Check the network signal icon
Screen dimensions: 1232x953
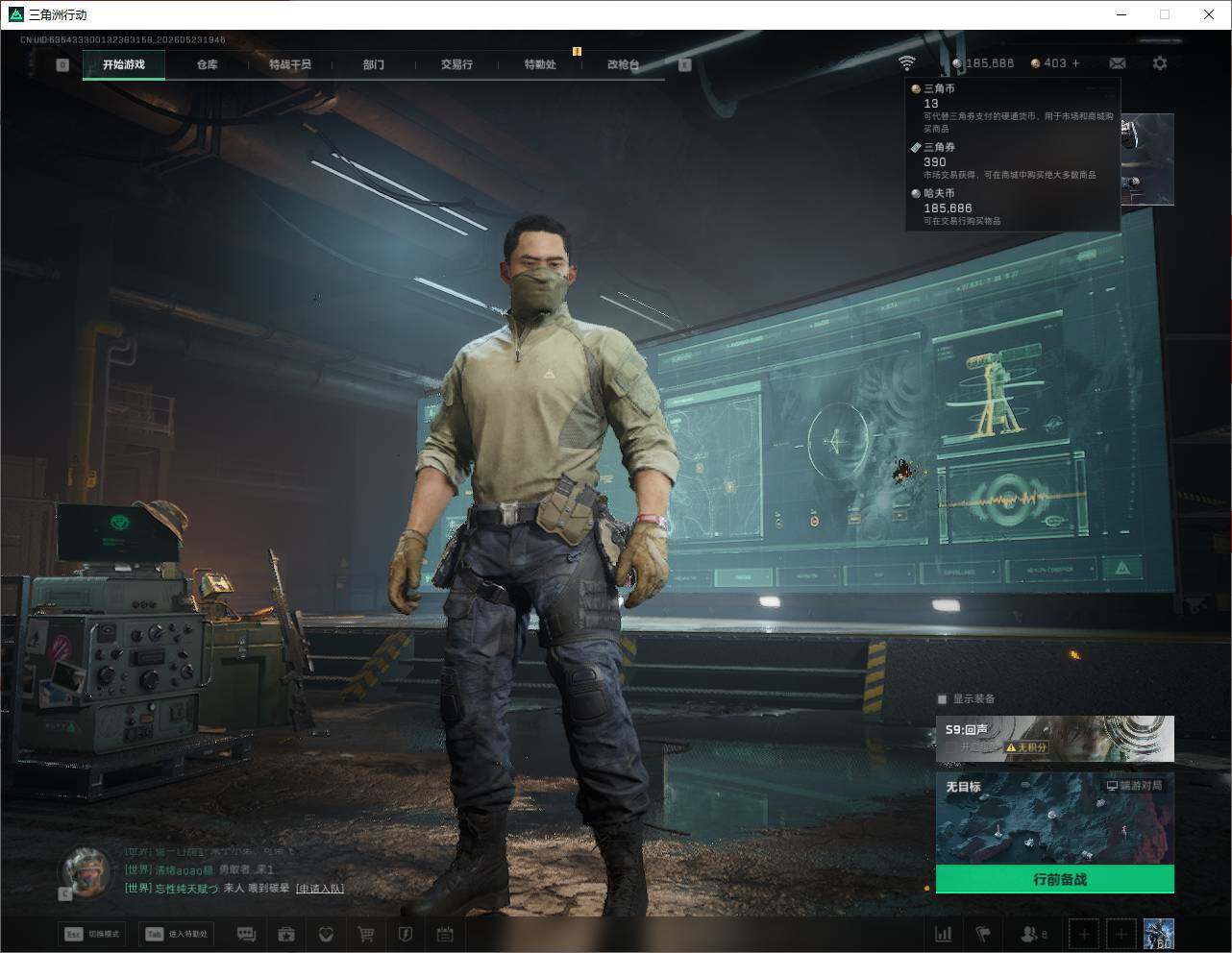tap(906, 62)
